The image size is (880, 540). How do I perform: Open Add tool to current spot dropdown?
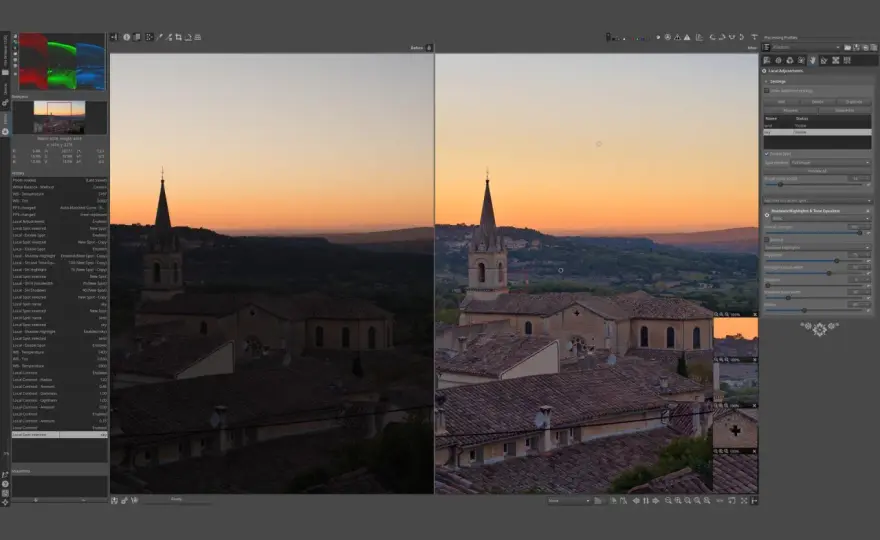[817, 200]
